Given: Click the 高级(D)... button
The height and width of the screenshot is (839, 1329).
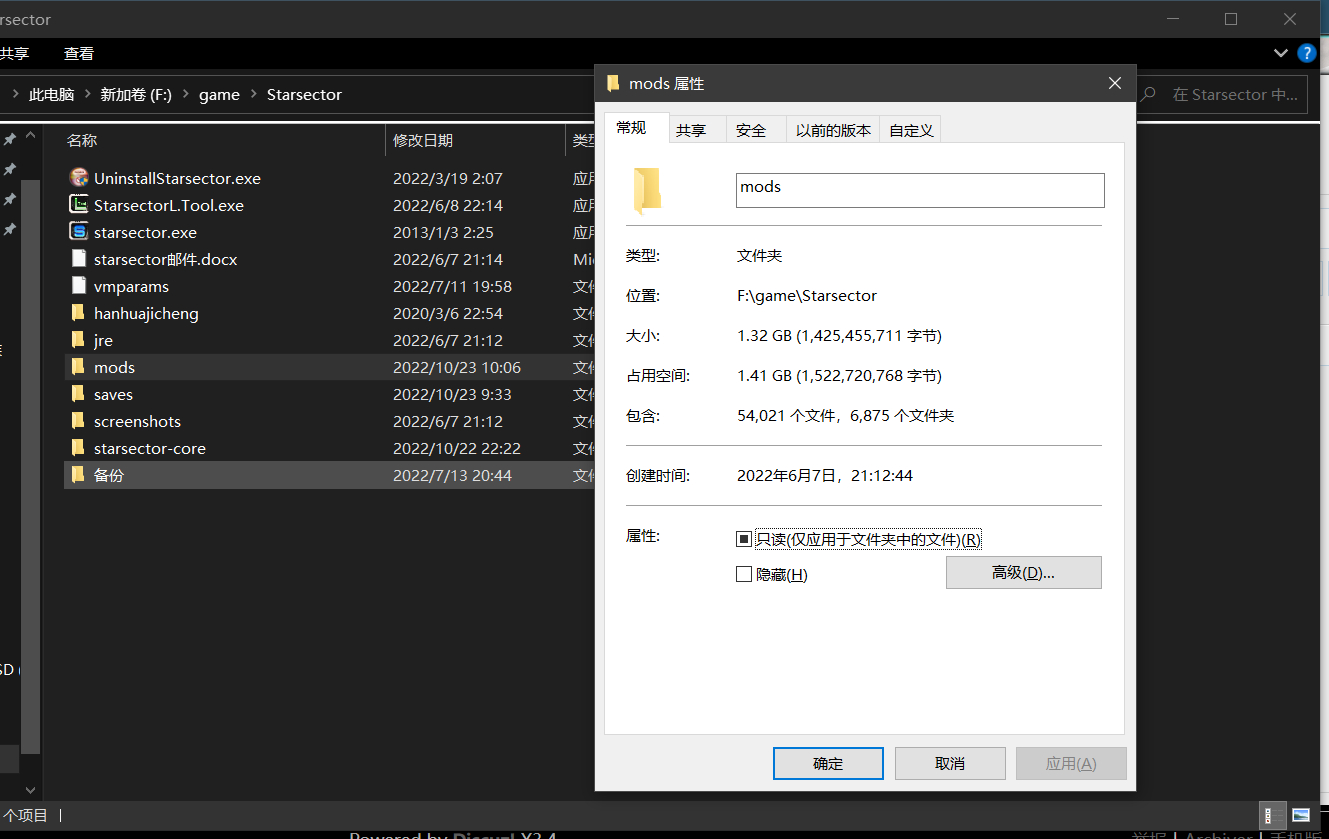Looking at the screenshot, I should [1023, 573].
